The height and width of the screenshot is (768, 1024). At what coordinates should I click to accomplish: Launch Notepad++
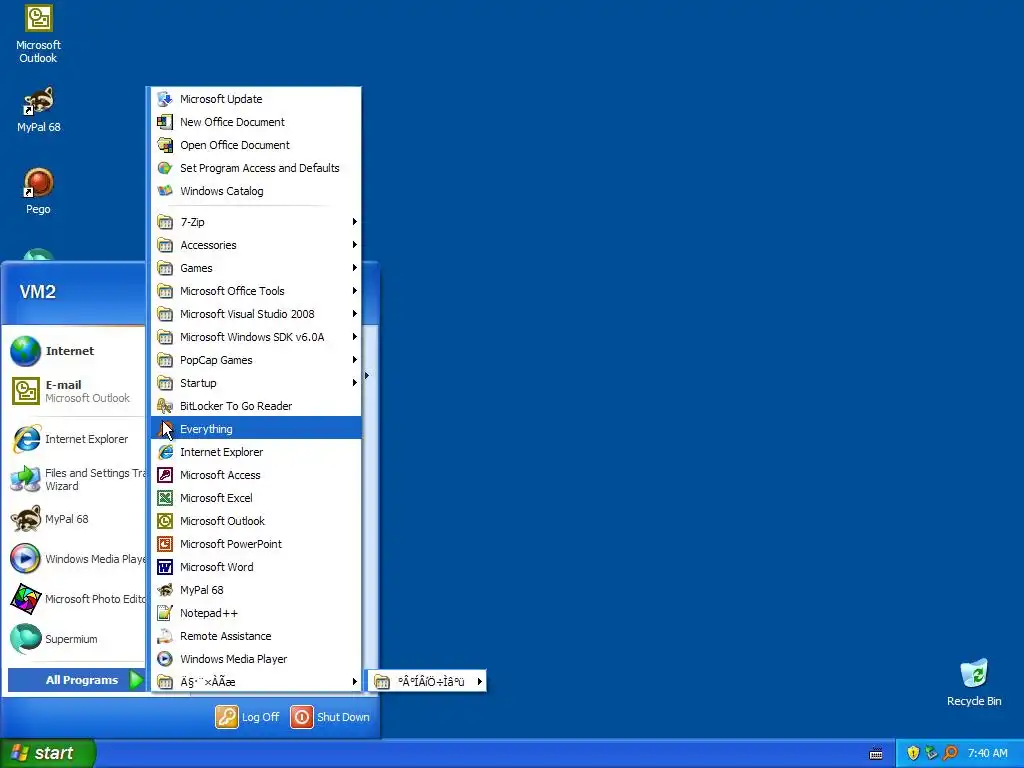[256, 613]
